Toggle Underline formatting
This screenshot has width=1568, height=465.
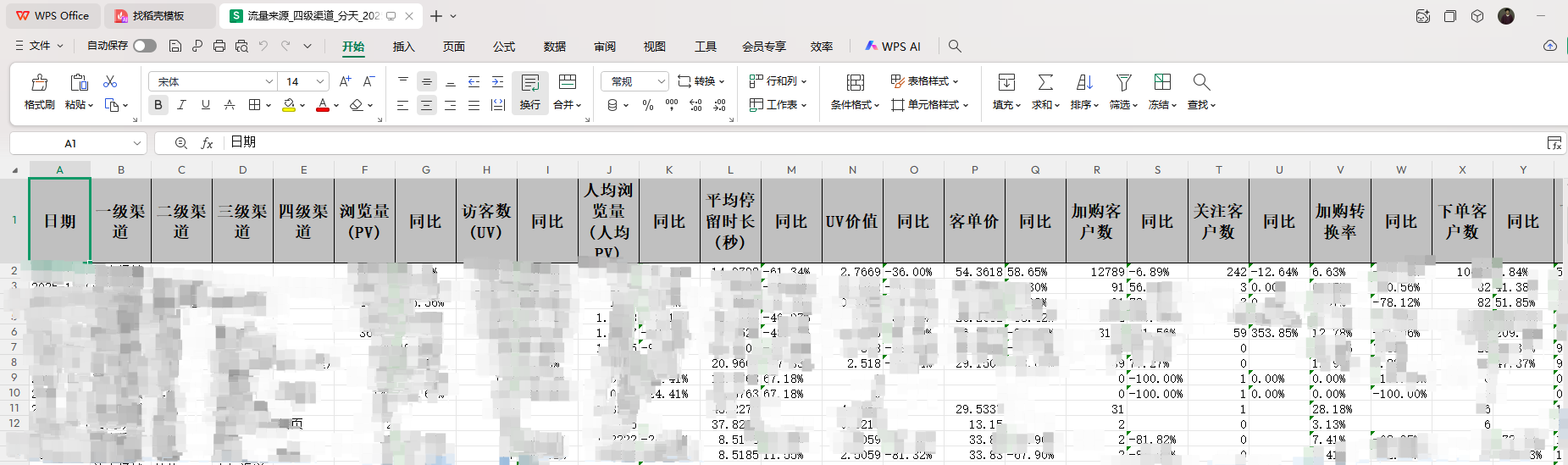coord(205,105)
